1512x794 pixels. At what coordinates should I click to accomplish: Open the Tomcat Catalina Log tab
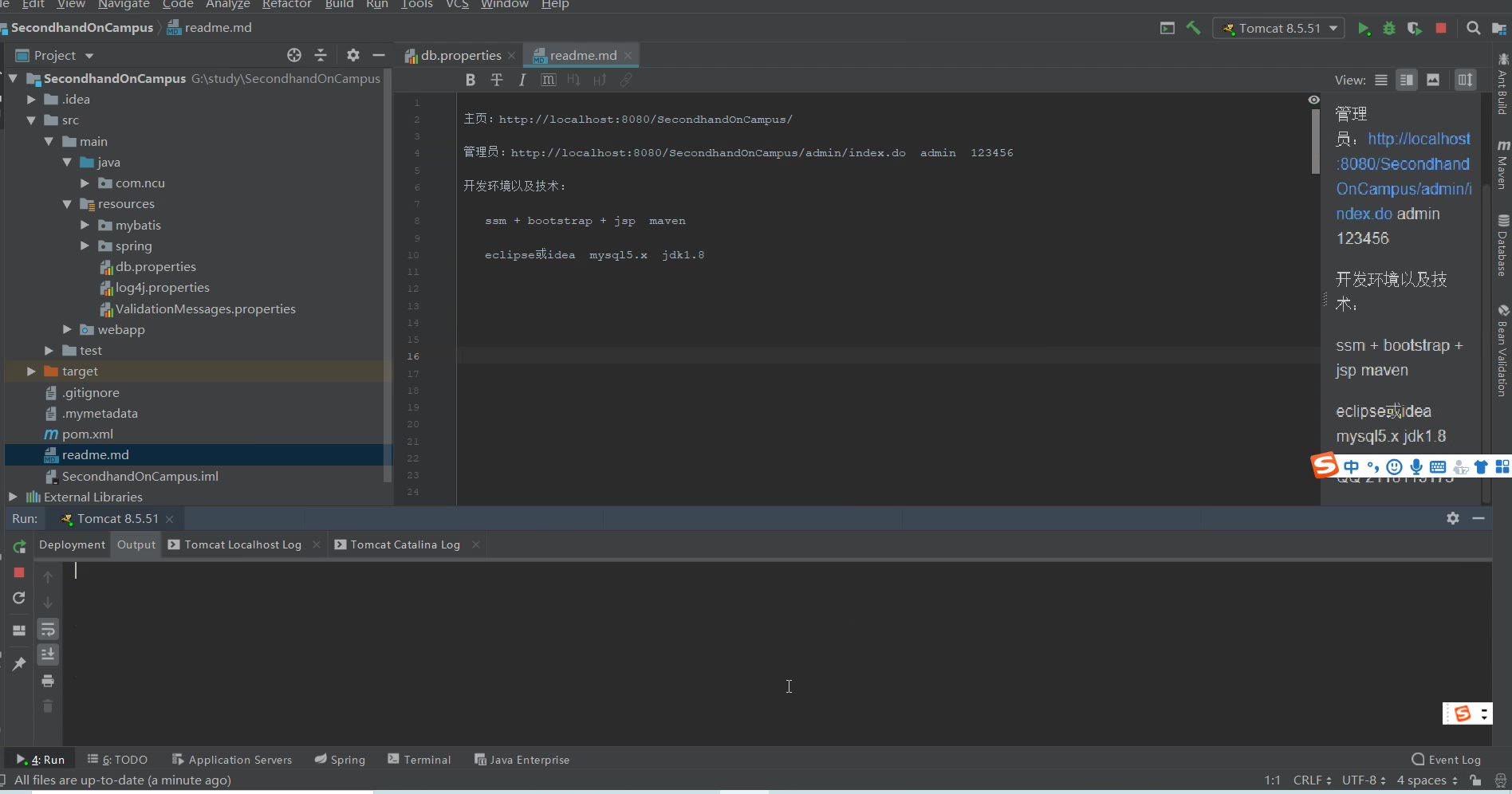click(404, 544)
